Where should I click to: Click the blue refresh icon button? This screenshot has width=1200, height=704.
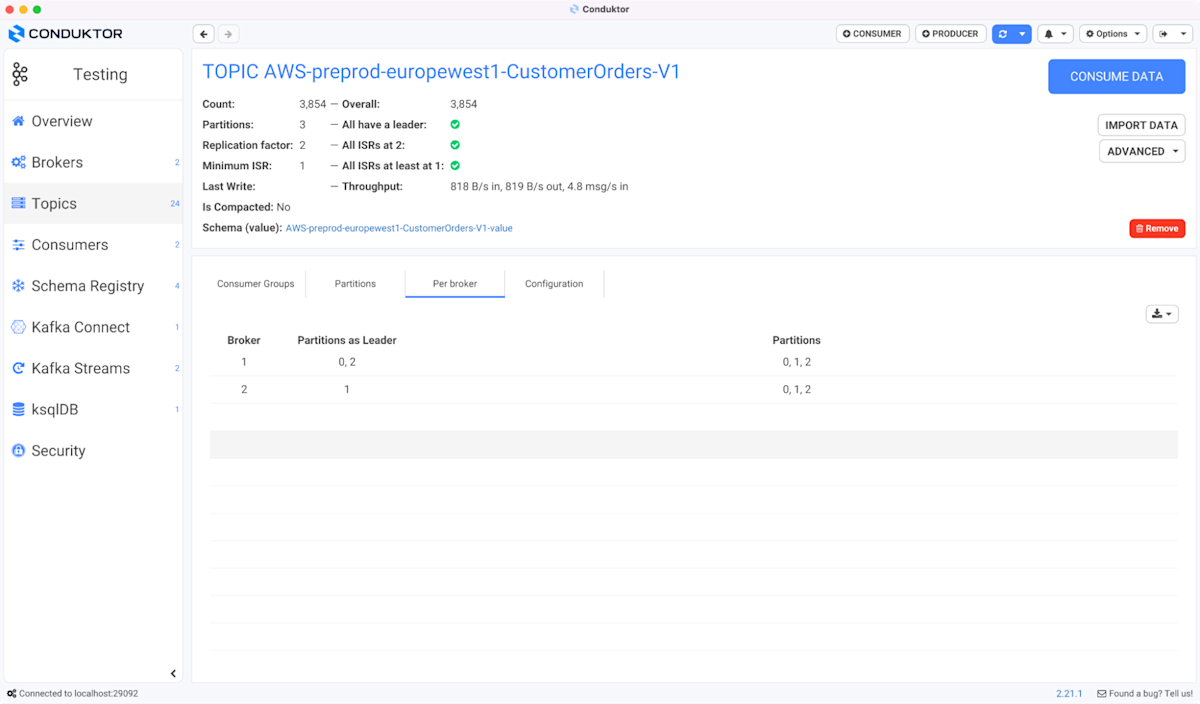pos(1003,34)
